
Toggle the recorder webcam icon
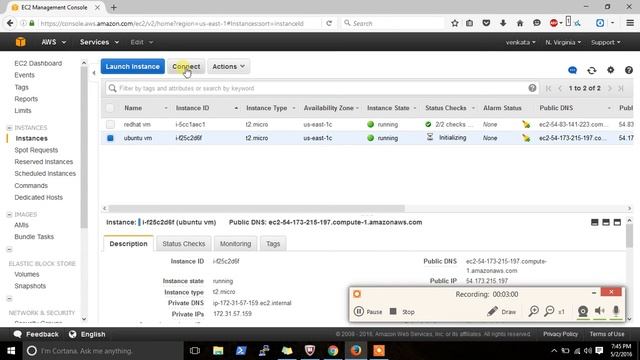pyautogui.click(x=583, y=311)
